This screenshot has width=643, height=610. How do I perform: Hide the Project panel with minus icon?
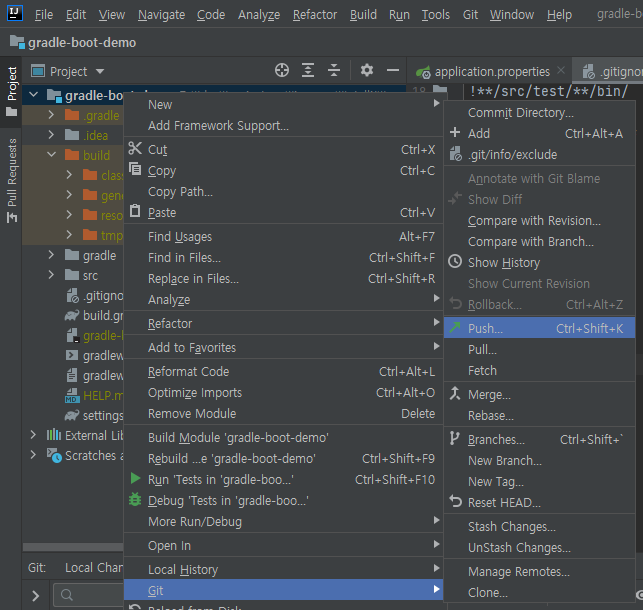click(x=393, y=70)
